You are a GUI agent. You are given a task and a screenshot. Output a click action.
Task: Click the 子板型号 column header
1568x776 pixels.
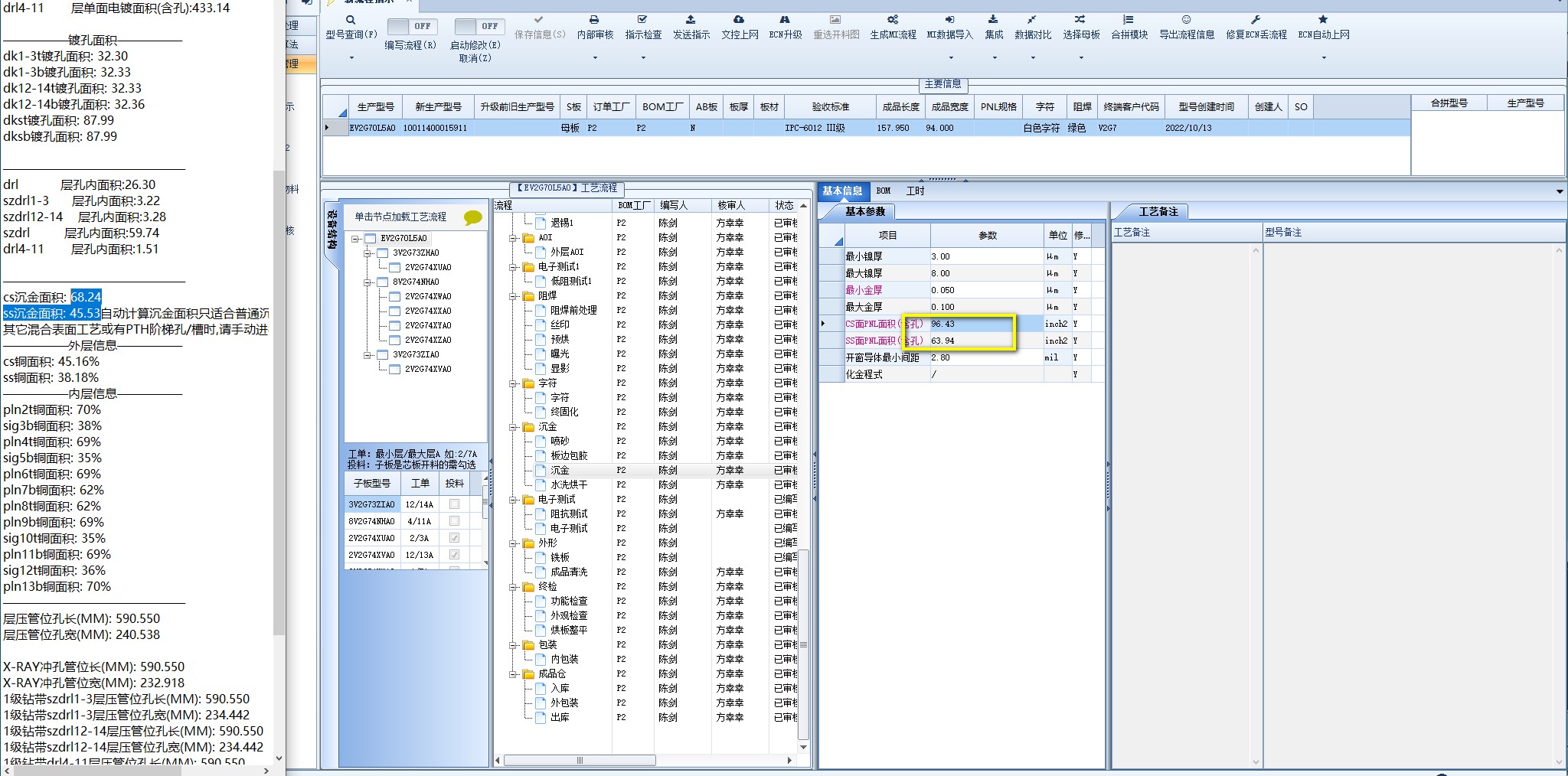pyautogui.click(x=373, y=484)
